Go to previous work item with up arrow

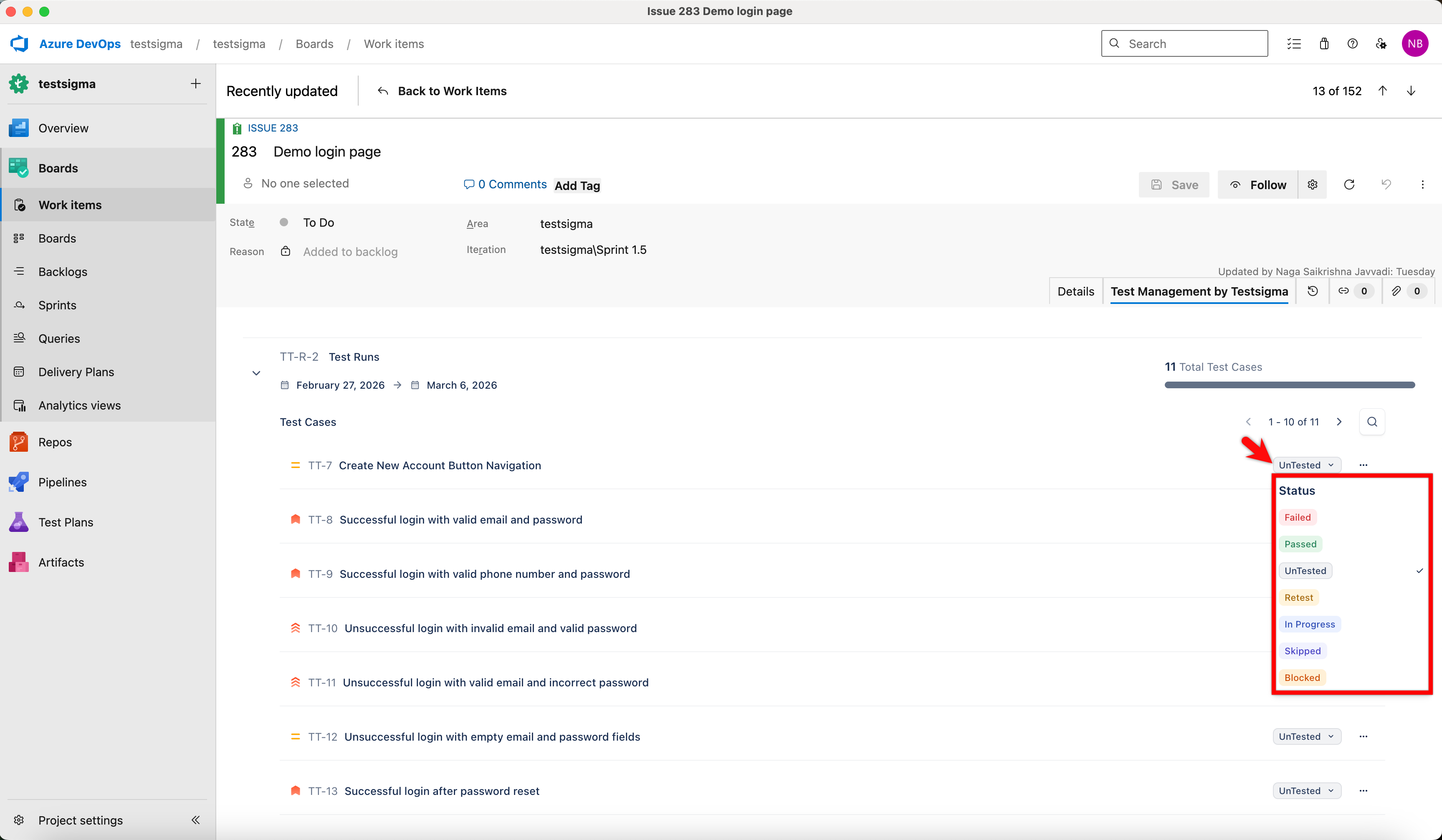(x=1382, y=91)
